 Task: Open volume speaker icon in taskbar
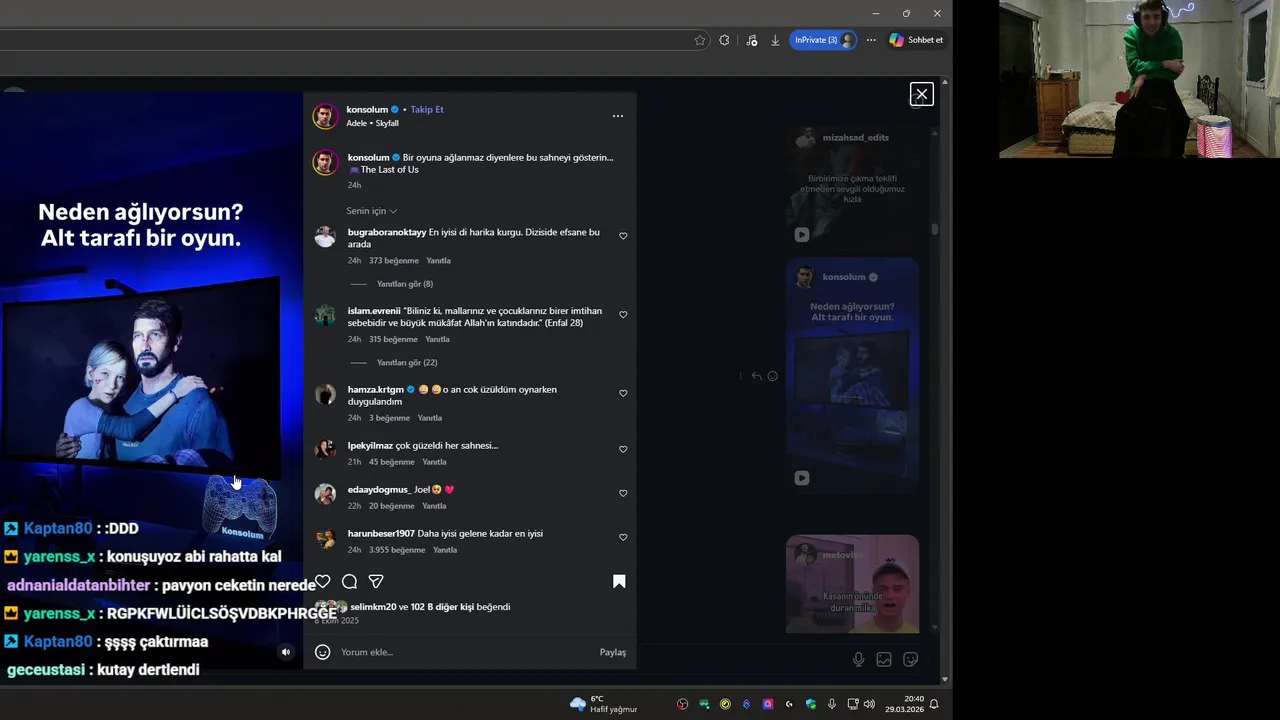coord(869,704)
